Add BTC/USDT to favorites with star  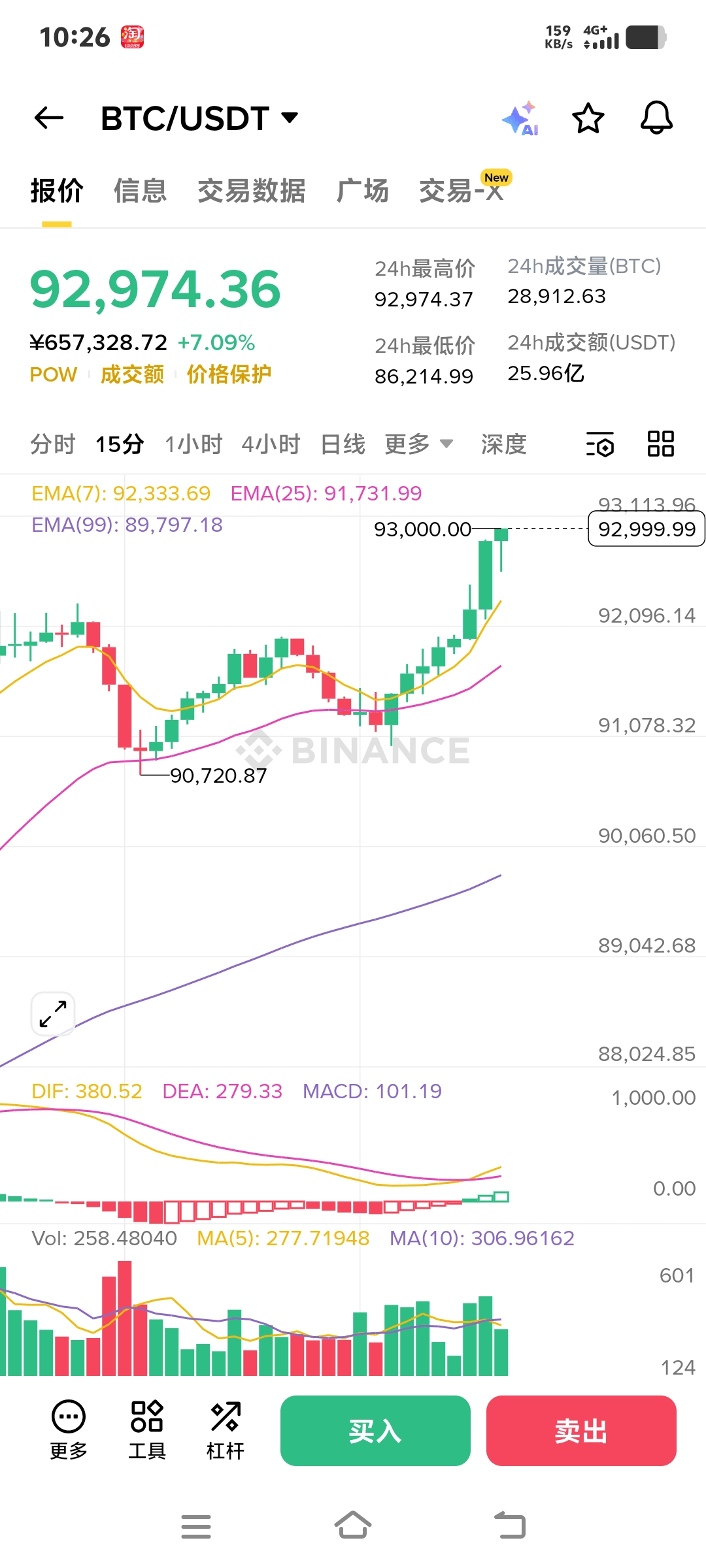point(588,118)
